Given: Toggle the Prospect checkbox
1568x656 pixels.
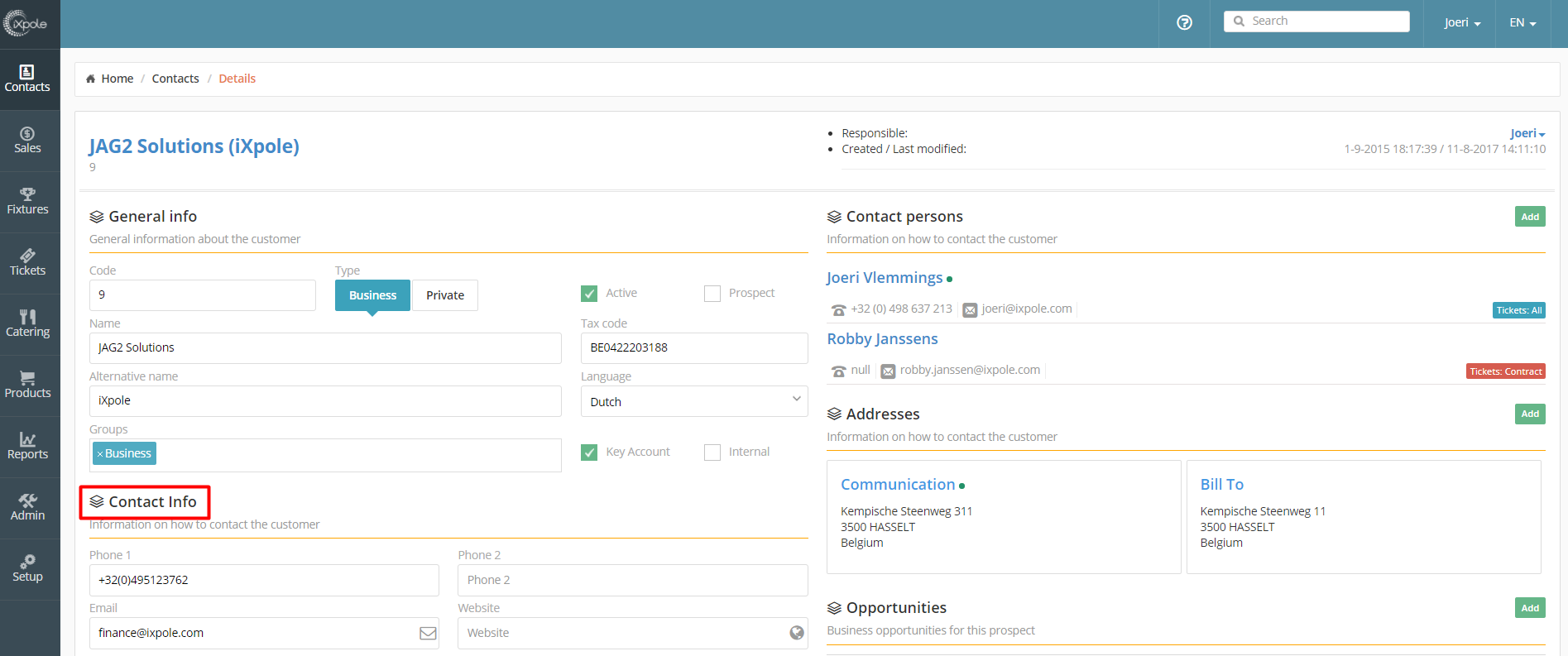Looking at the screenshot, I should point(712,294).
